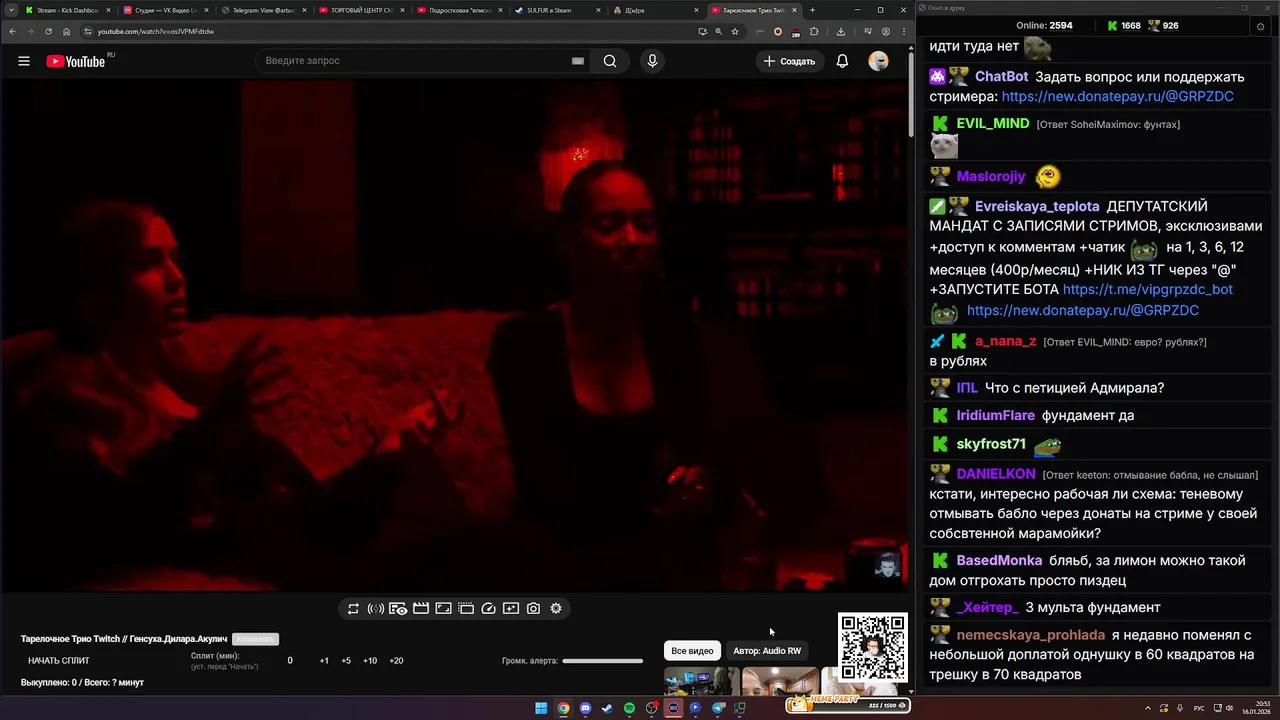Image resolution: width=1280 pixels, height=720 pixels.
Task: Click username DANIELKON in chat
Action: [x=995, y=474]
